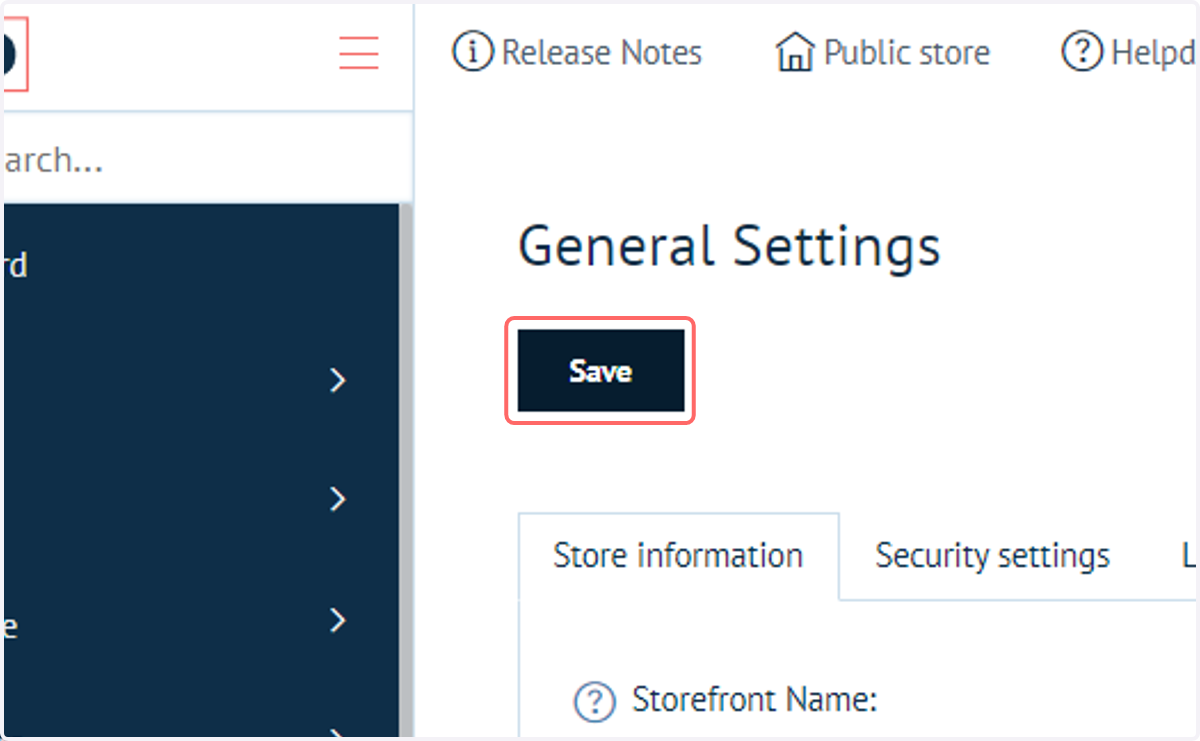Click the Release Notes info icon

point(473,52)
